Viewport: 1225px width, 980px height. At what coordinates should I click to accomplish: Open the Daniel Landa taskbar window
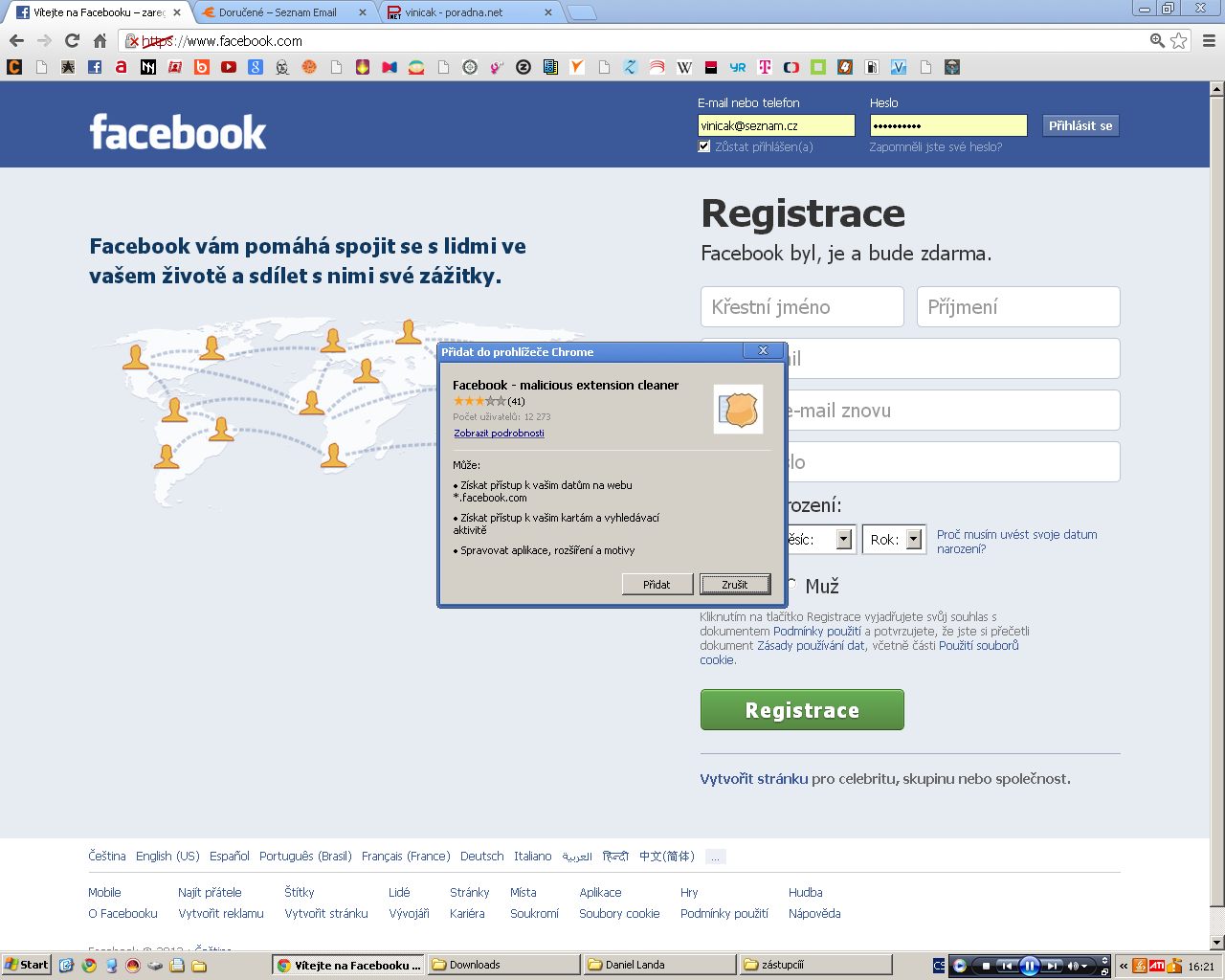click(x=659, y=965)
